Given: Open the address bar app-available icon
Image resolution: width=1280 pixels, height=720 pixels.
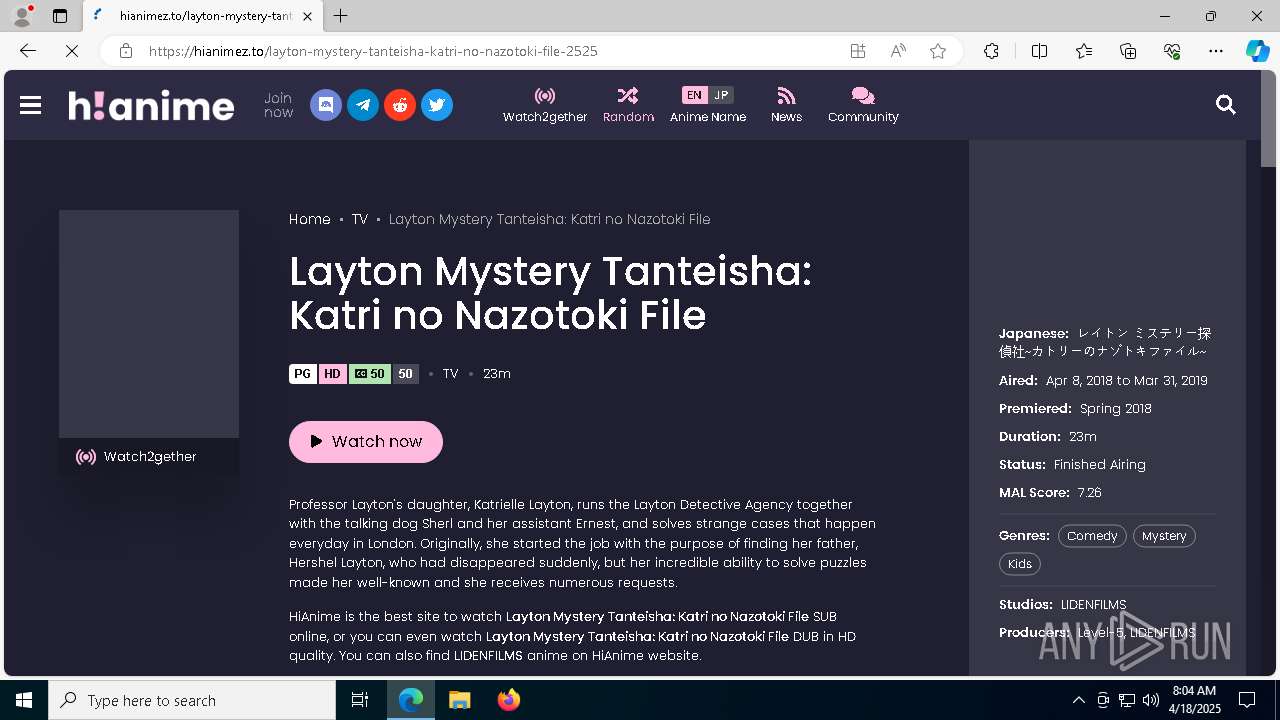Looking at the screenshot, I should click(x=858, y=51).
